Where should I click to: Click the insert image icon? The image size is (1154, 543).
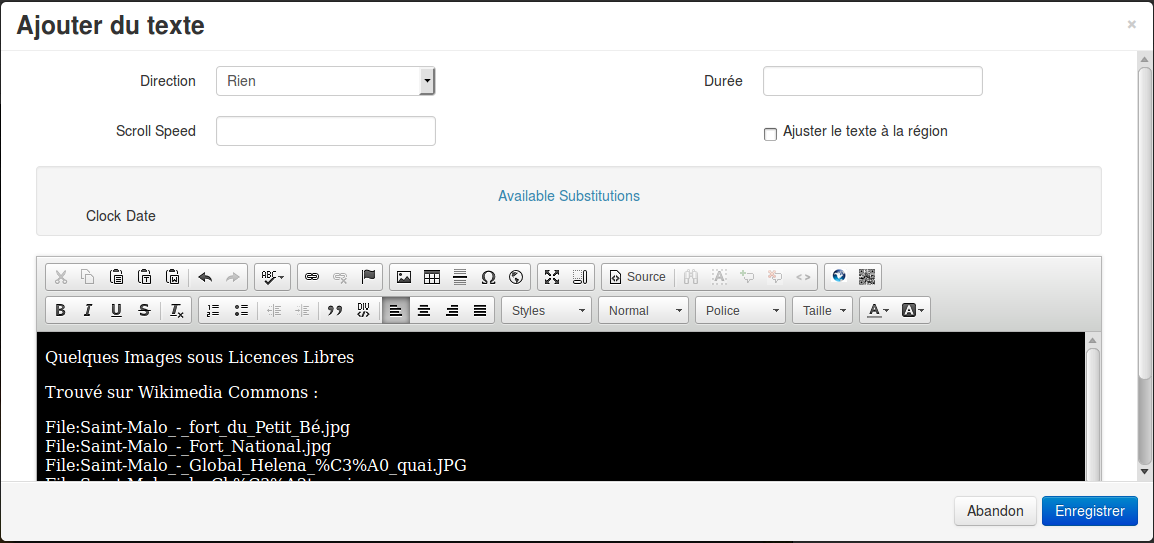coord(404,277)
